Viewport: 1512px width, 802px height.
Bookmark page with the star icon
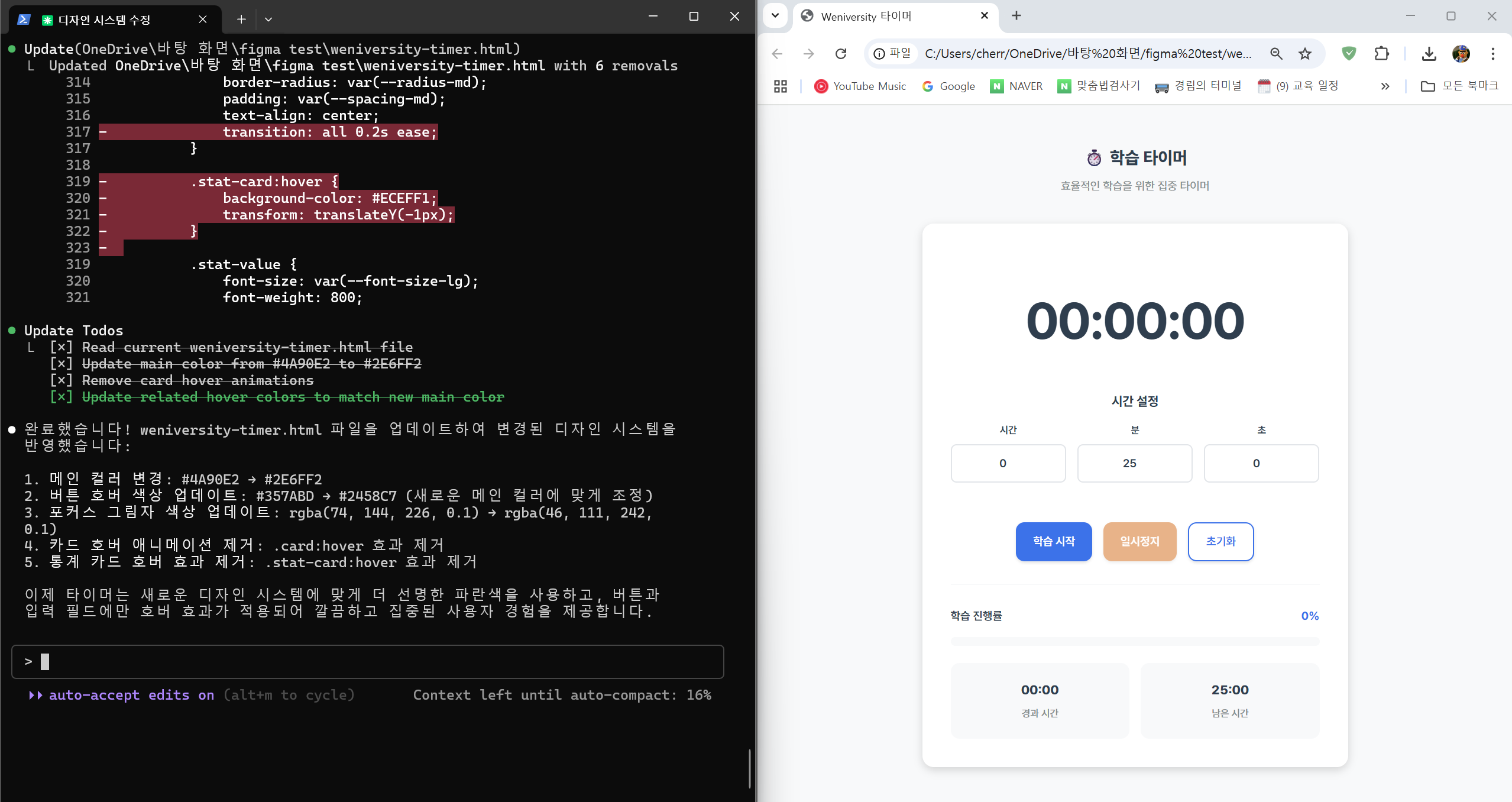(x=1304, y=54)
